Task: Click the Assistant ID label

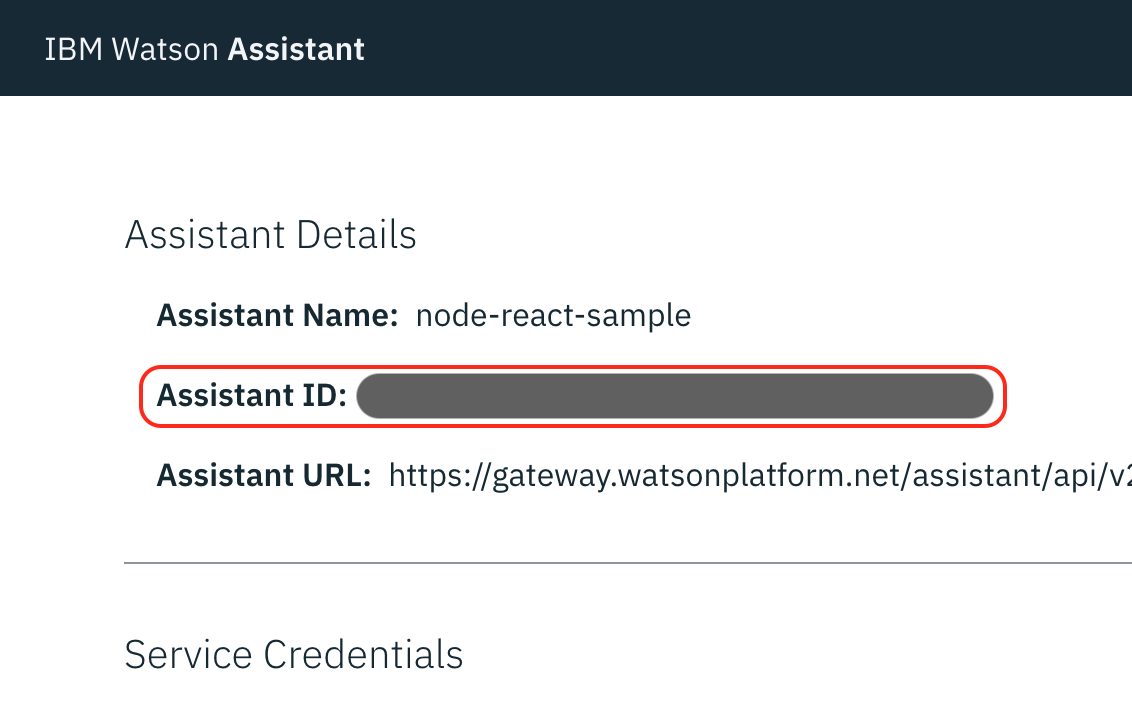Action: point(252,396)
